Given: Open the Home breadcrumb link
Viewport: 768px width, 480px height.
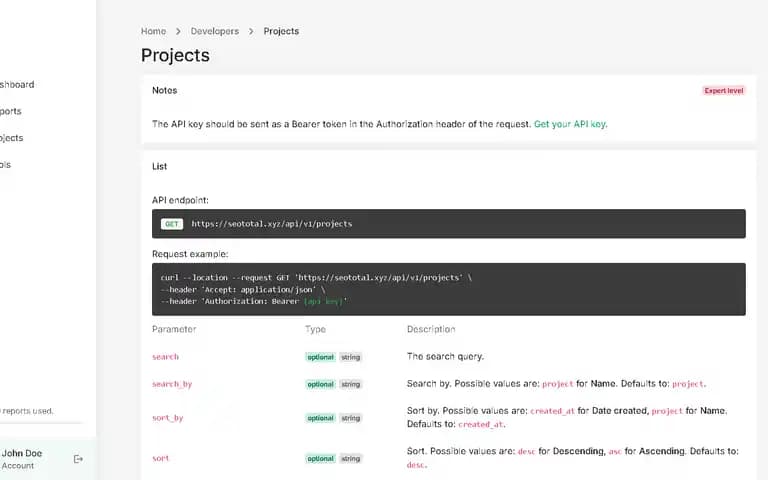Looking at the screenshot, I should coord(153,31).
